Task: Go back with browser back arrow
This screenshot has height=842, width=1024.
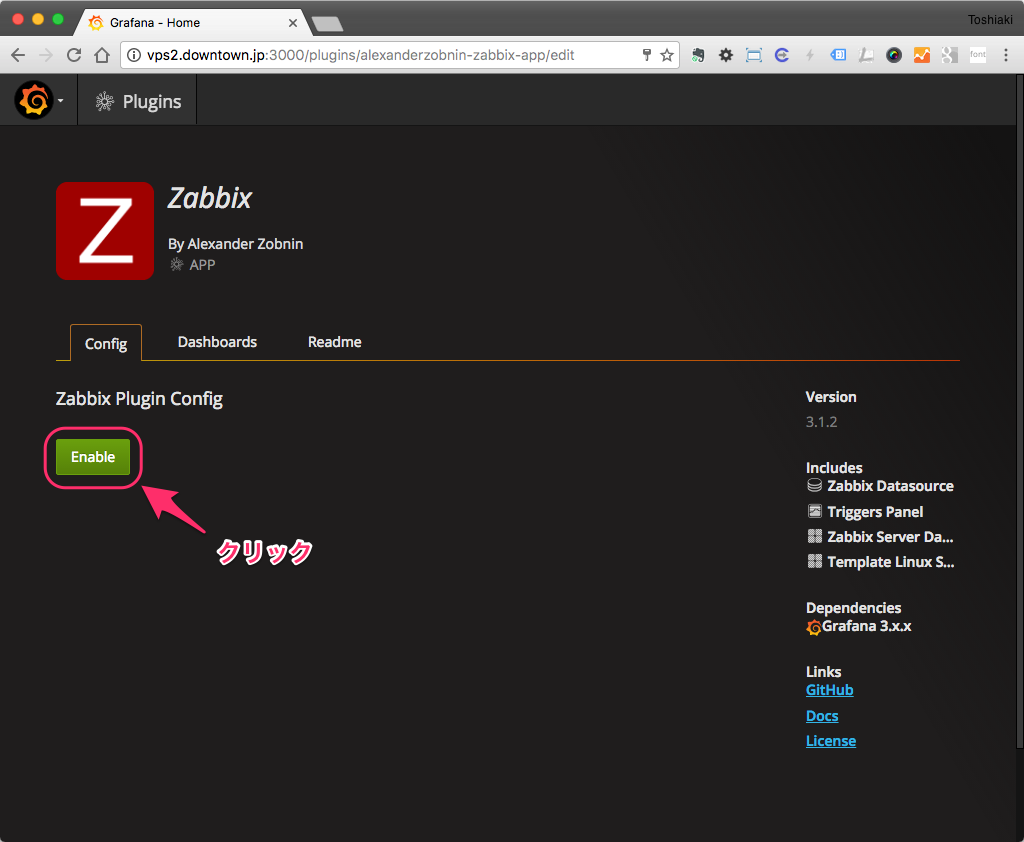Action: [18, 55]
